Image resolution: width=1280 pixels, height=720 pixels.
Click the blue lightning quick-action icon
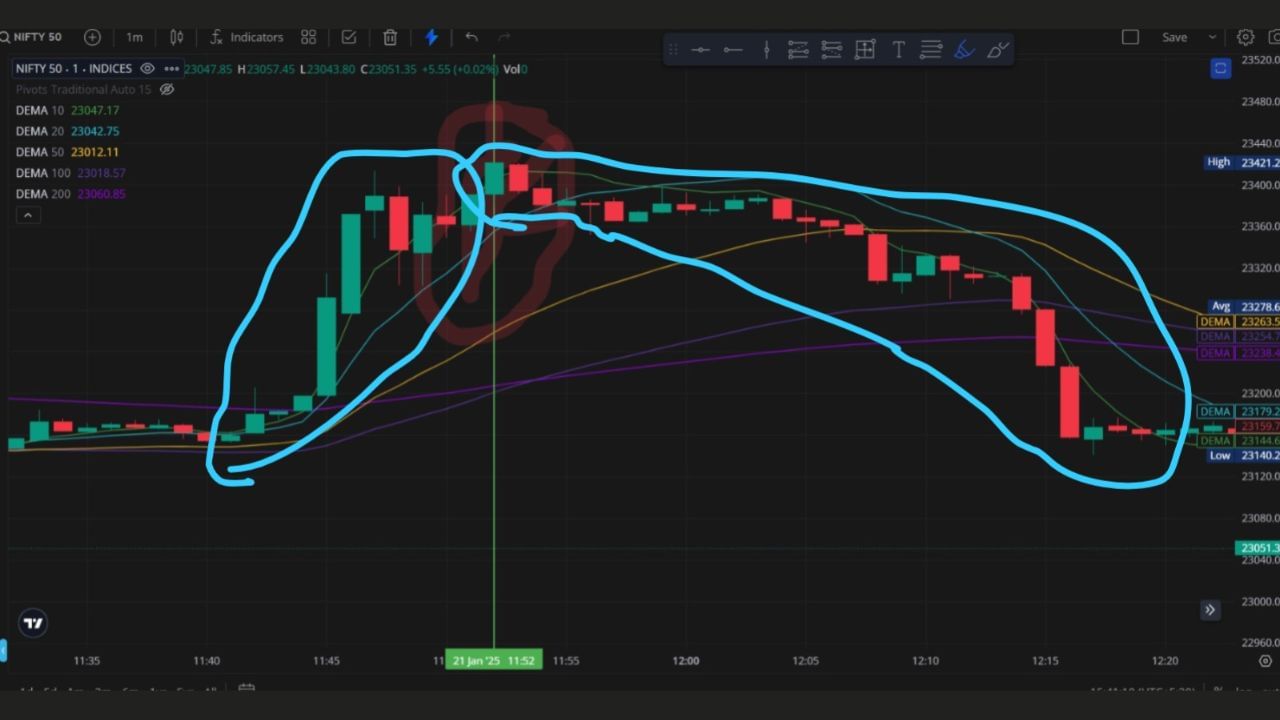click(x=431, y=37)
